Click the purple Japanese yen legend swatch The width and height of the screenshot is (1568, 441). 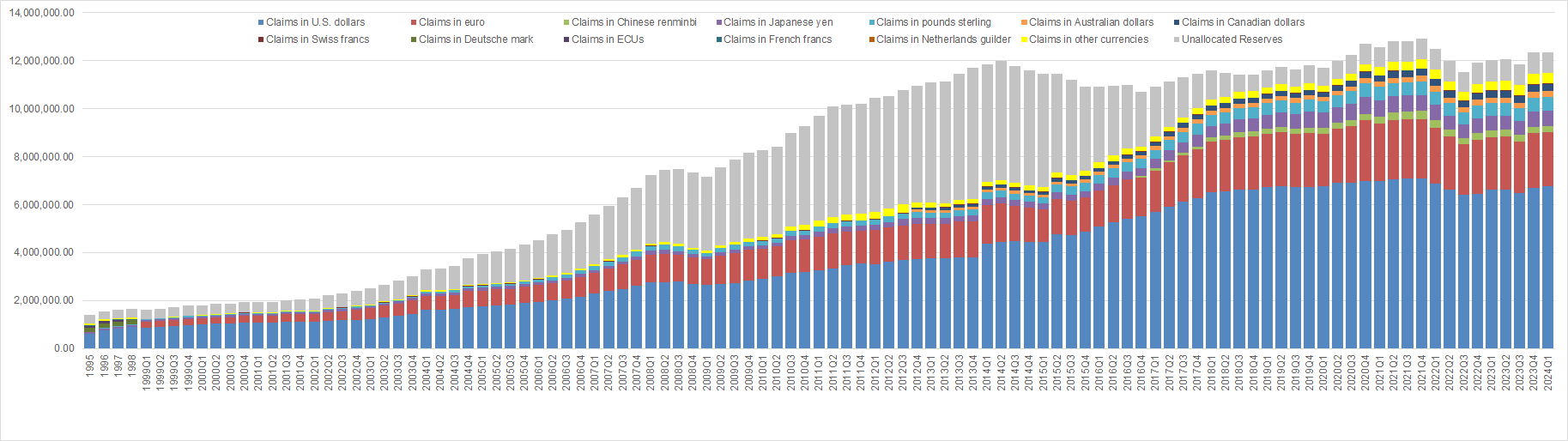click(718, 22)
